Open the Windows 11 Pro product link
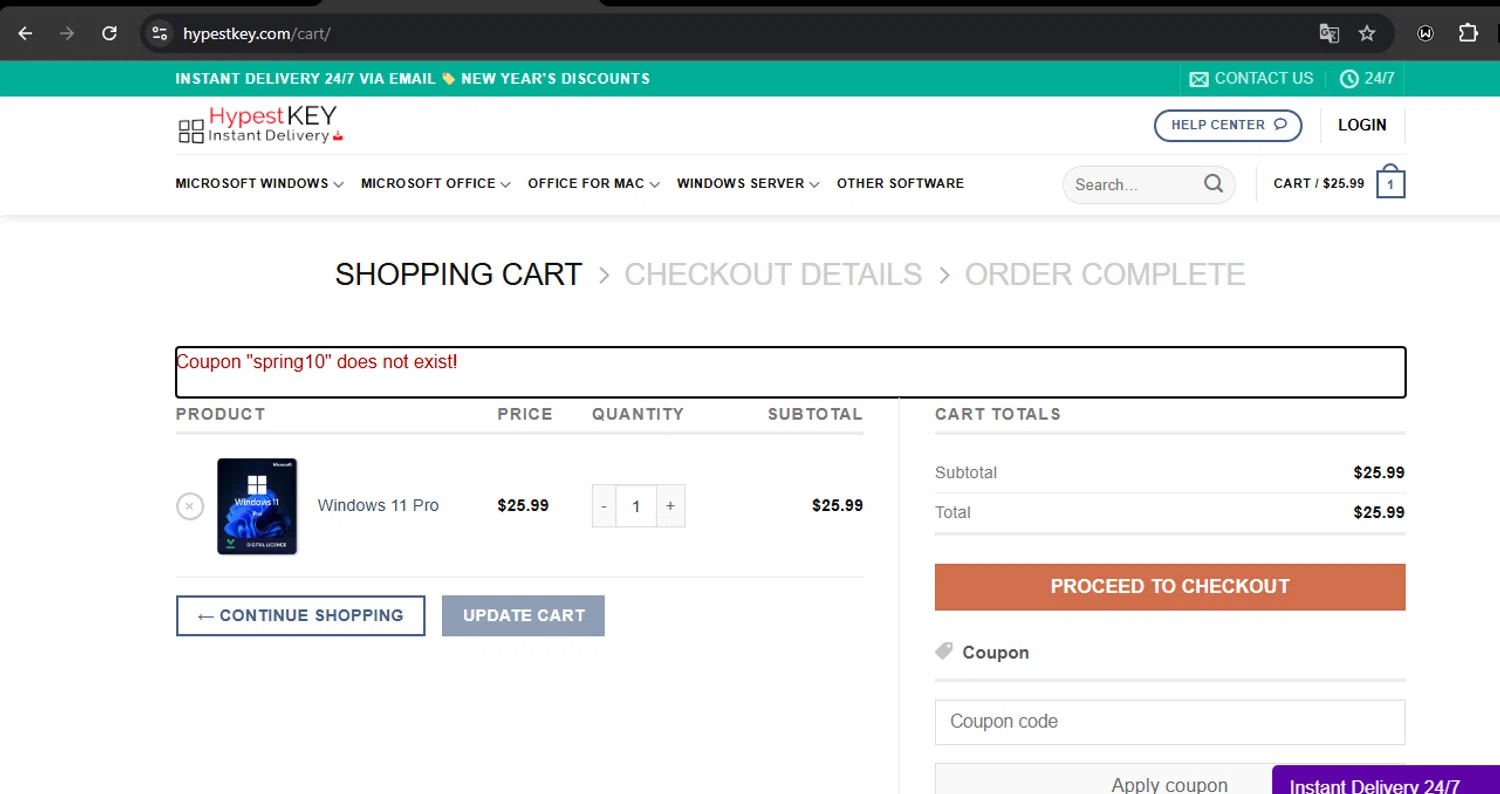Viewport: 1500px width, 794px height. coord(378,506)
